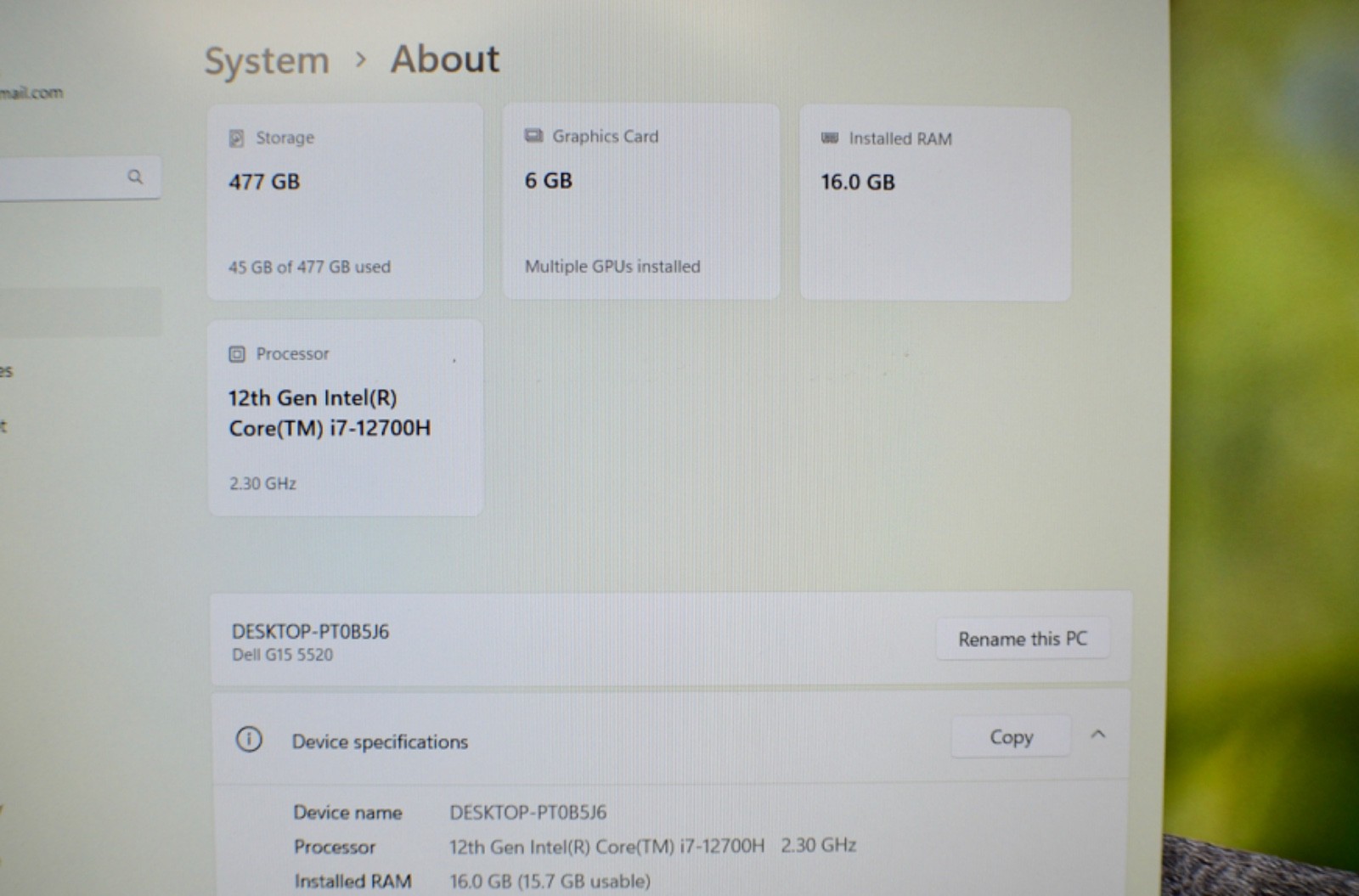Image resolution: width=1359 pixels, height=896 pixels.
Task: Click the About breadcrumb title
Action: click(445, 59)
